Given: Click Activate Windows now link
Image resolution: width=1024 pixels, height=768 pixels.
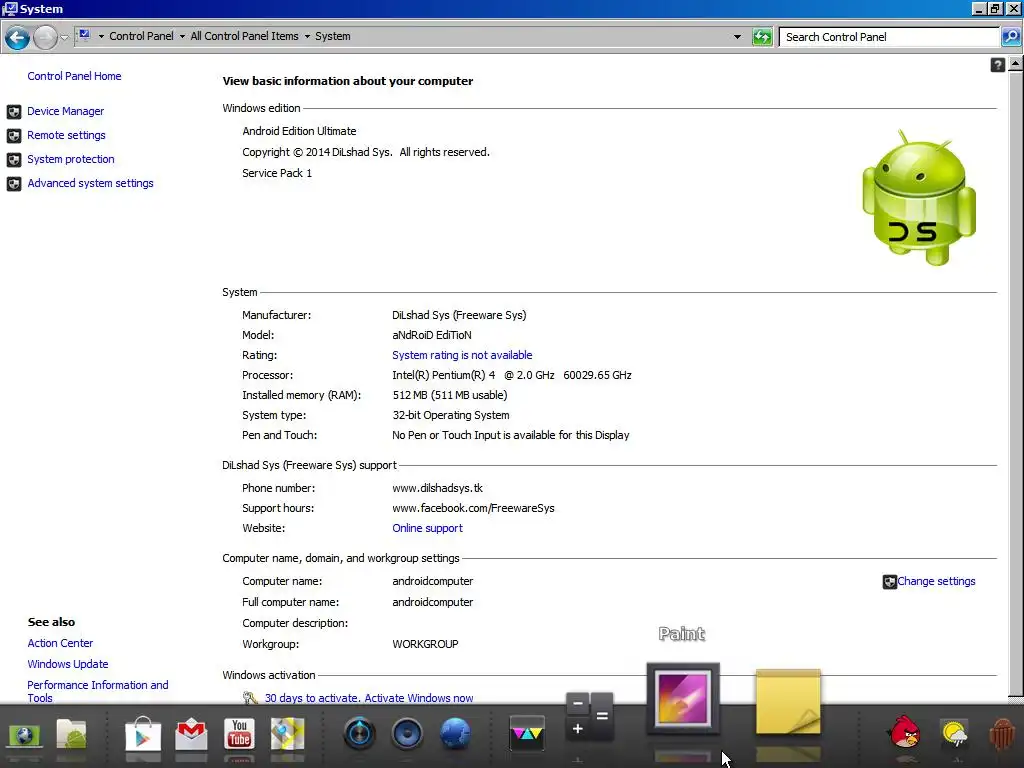Looking at the screenshot, I should click(419, 697).
